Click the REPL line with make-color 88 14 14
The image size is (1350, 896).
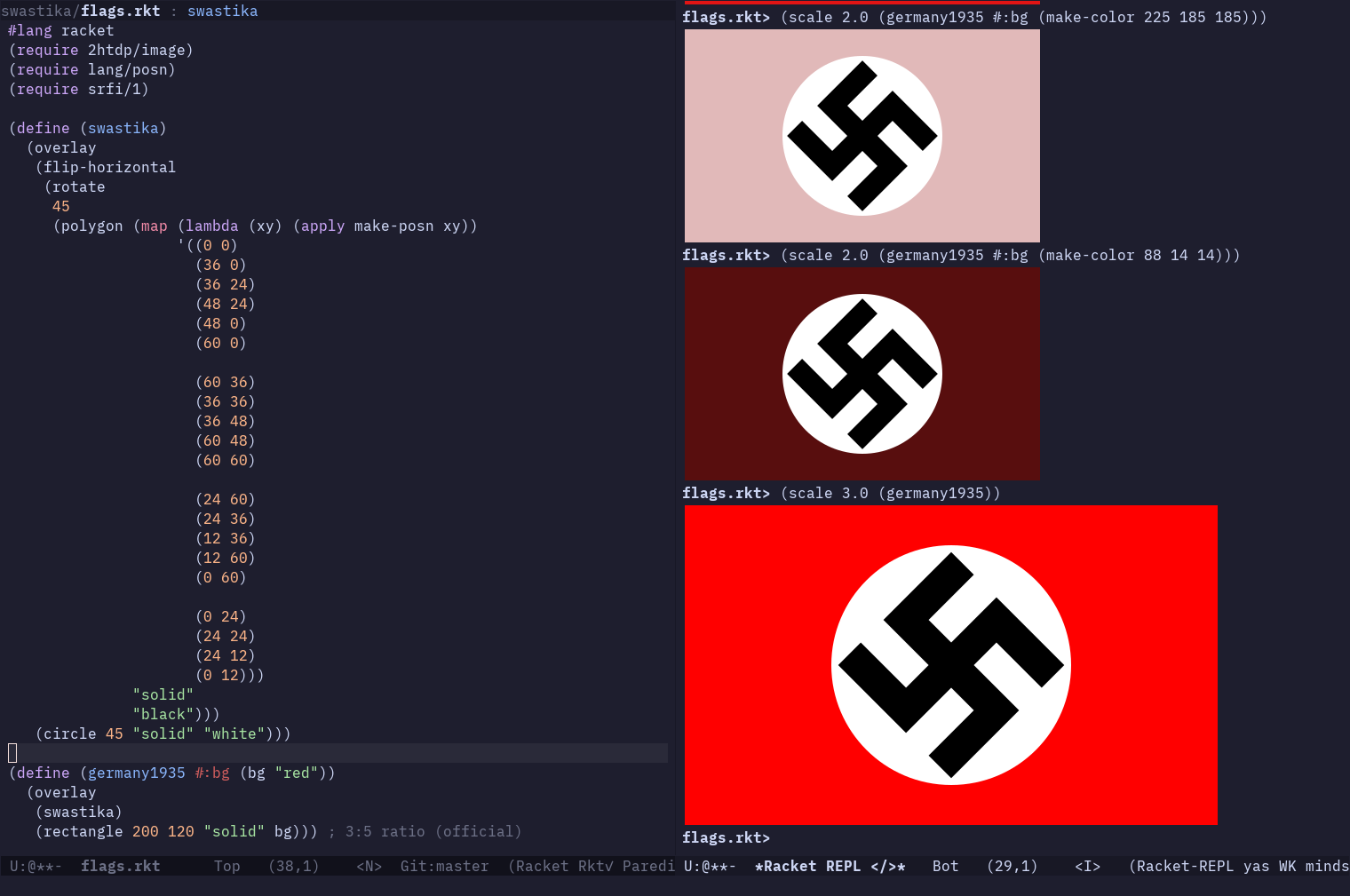point(962,255)
